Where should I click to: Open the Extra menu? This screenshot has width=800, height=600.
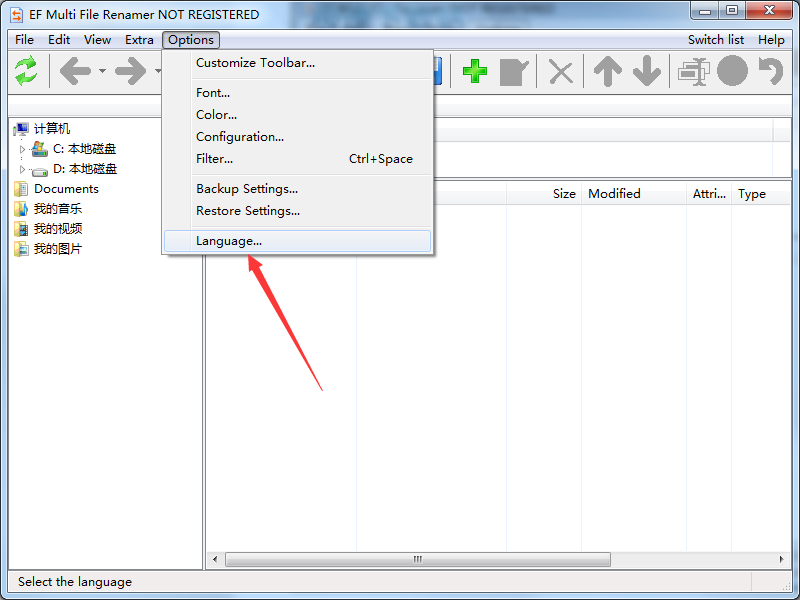(139, 40)
